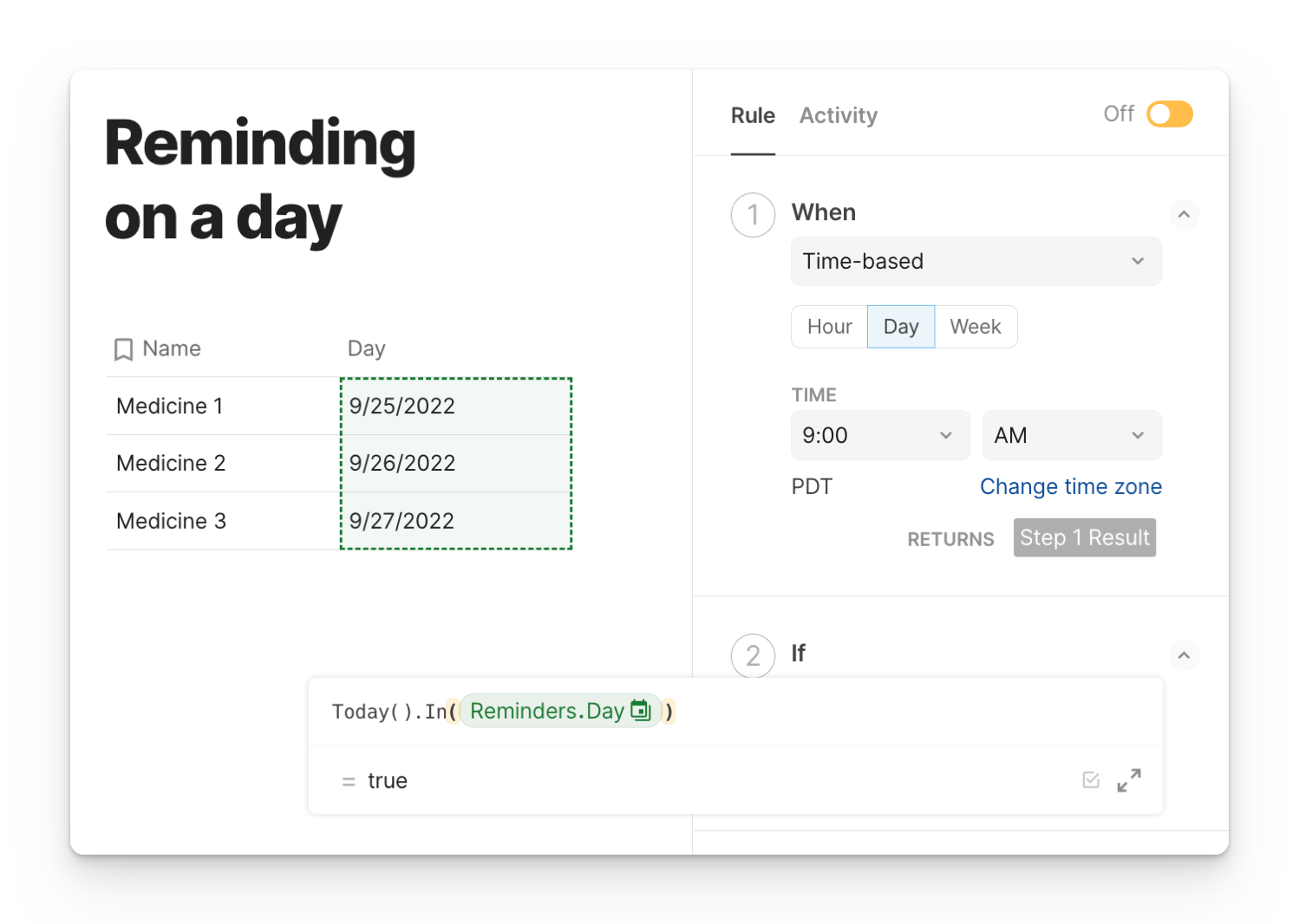This screenshot has height=924, width=1299.
Task: Click the step 1 circle number
Action: pyautogui.click(x=753, y=215)
